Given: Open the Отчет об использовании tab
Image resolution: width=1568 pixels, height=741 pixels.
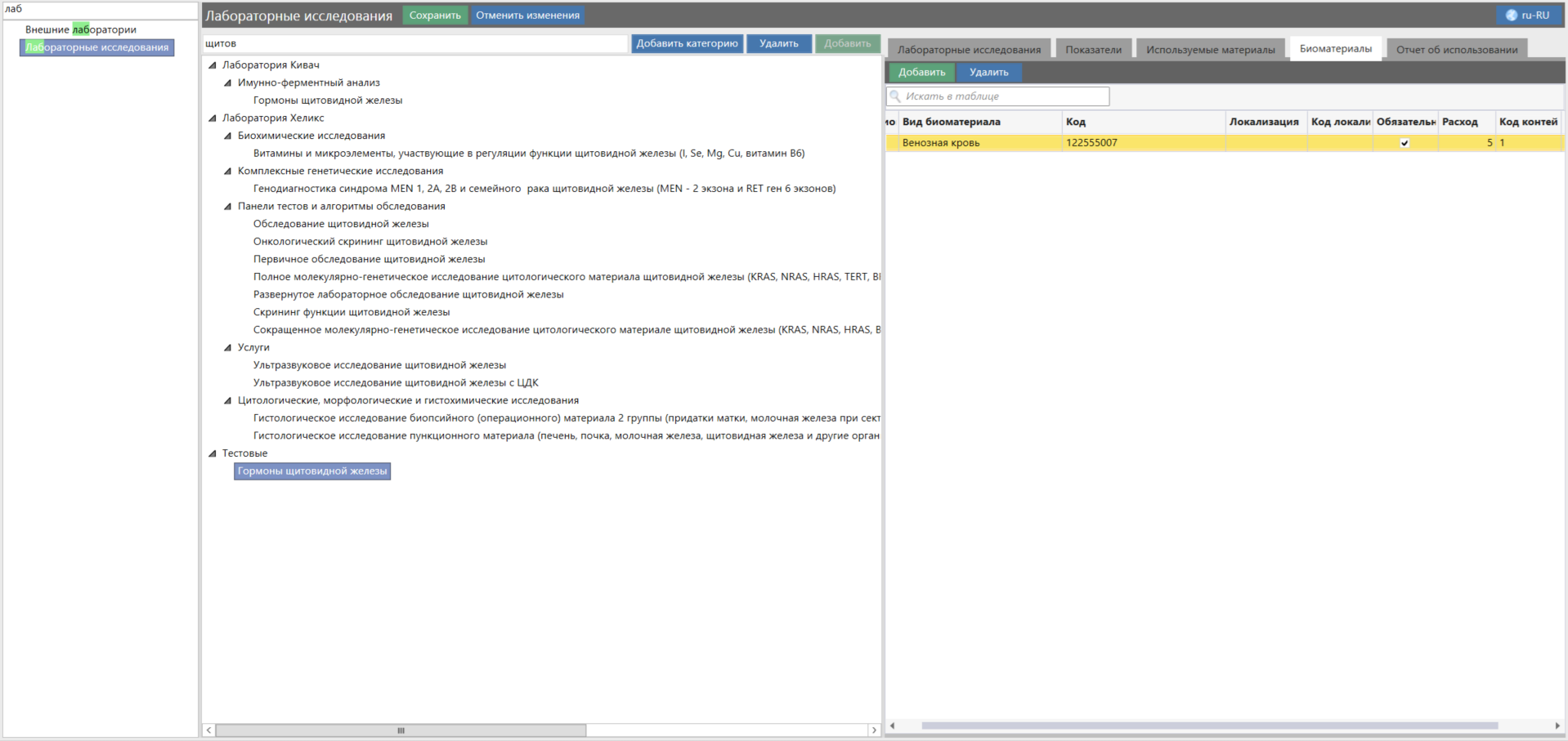Looking at the screenshot, I should click(x=1456, y=50).
